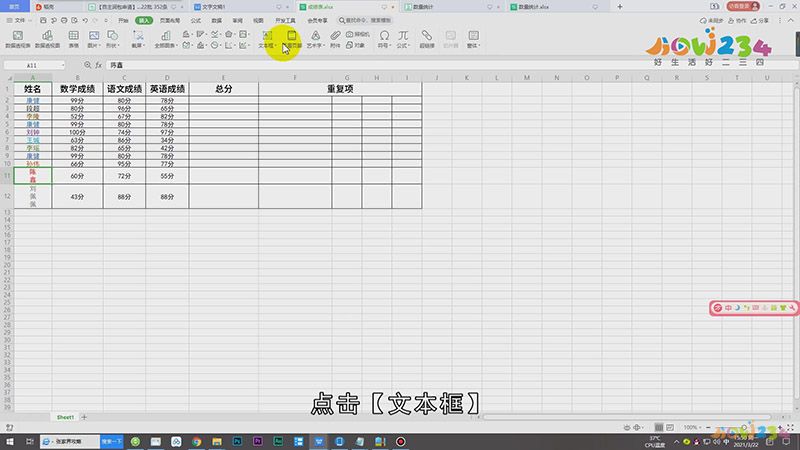Click the 艺术字 WordArt icon
The image size is (800, 450).
315,39
